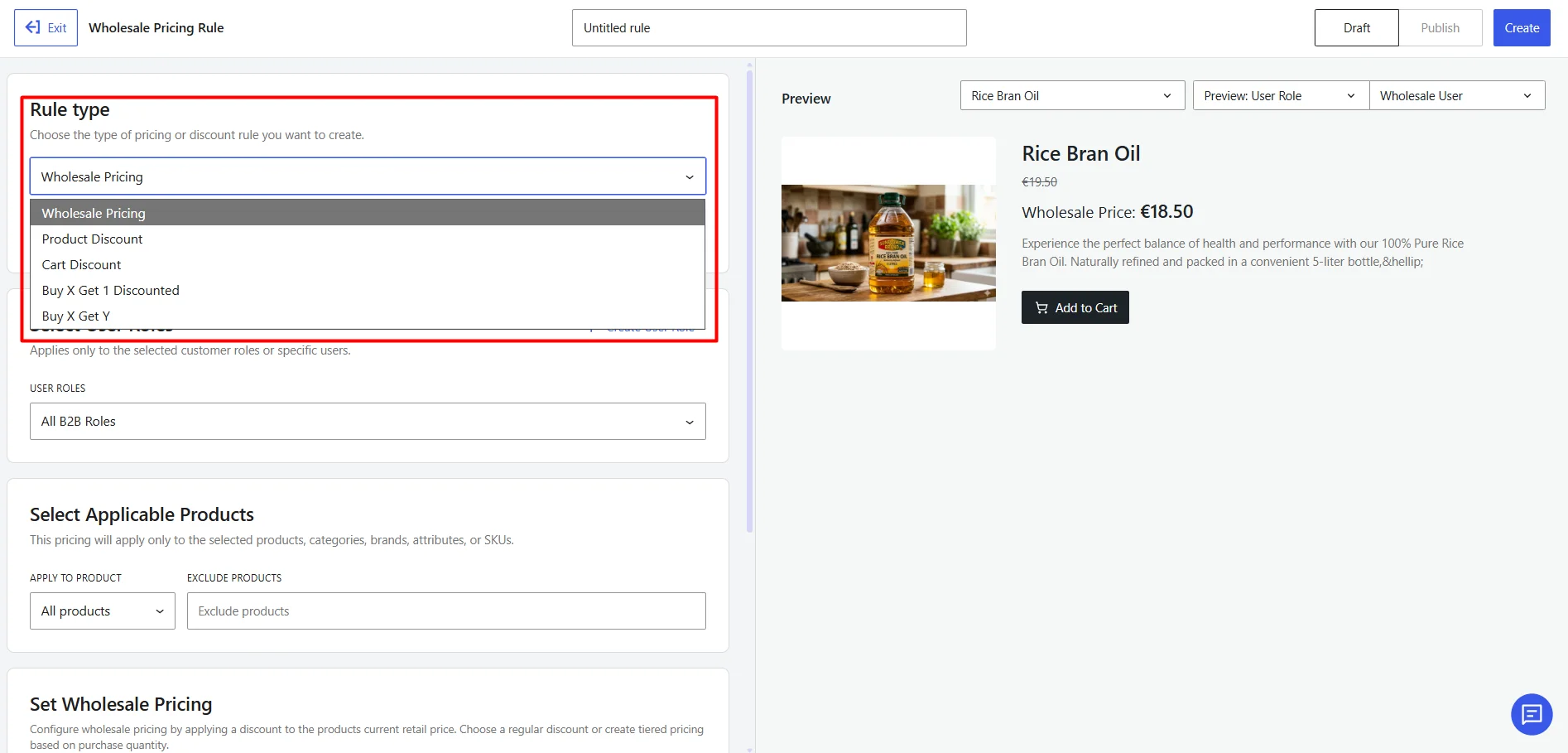Open the Preview: User Role dropdown
Viewport: 1568px width, 753px height.
tap(1281, 95)
